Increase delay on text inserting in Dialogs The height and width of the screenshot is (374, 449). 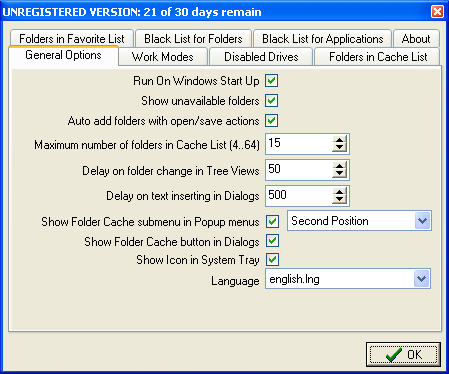340,192
